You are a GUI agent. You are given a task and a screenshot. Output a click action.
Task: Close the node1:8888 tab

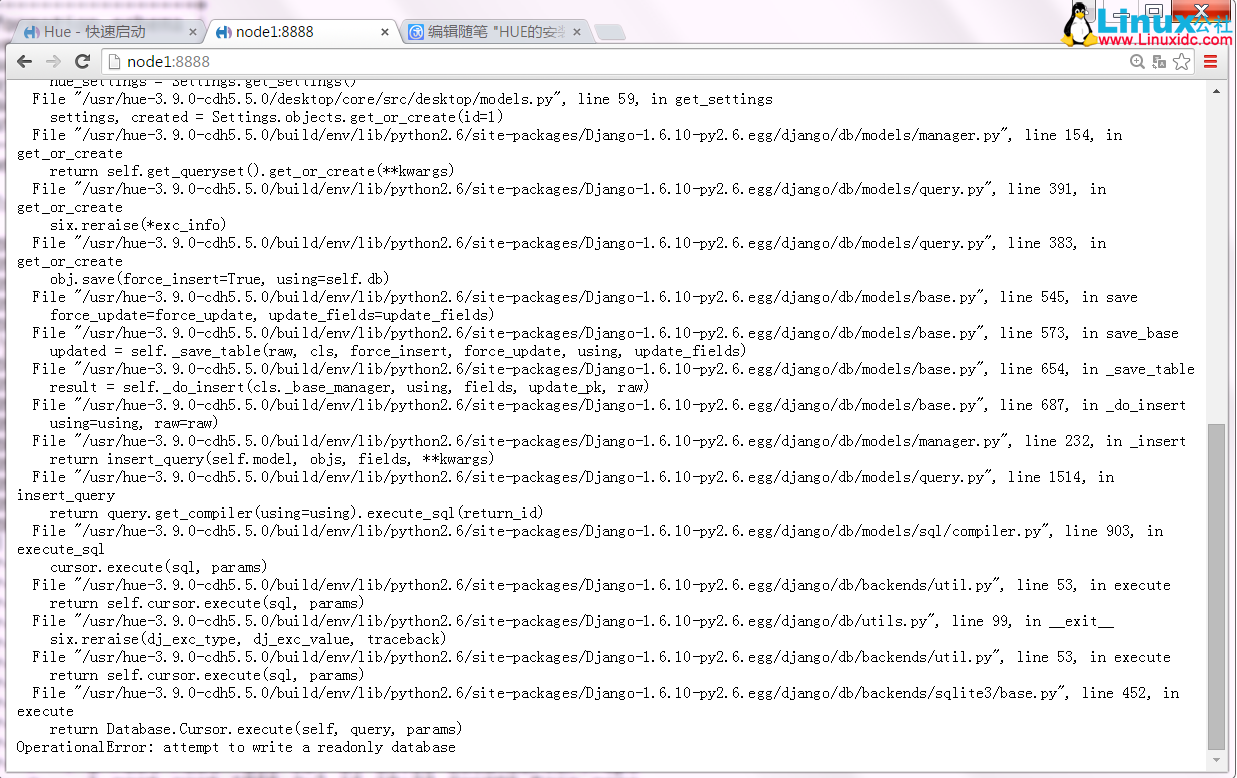(x=385, y=32)
